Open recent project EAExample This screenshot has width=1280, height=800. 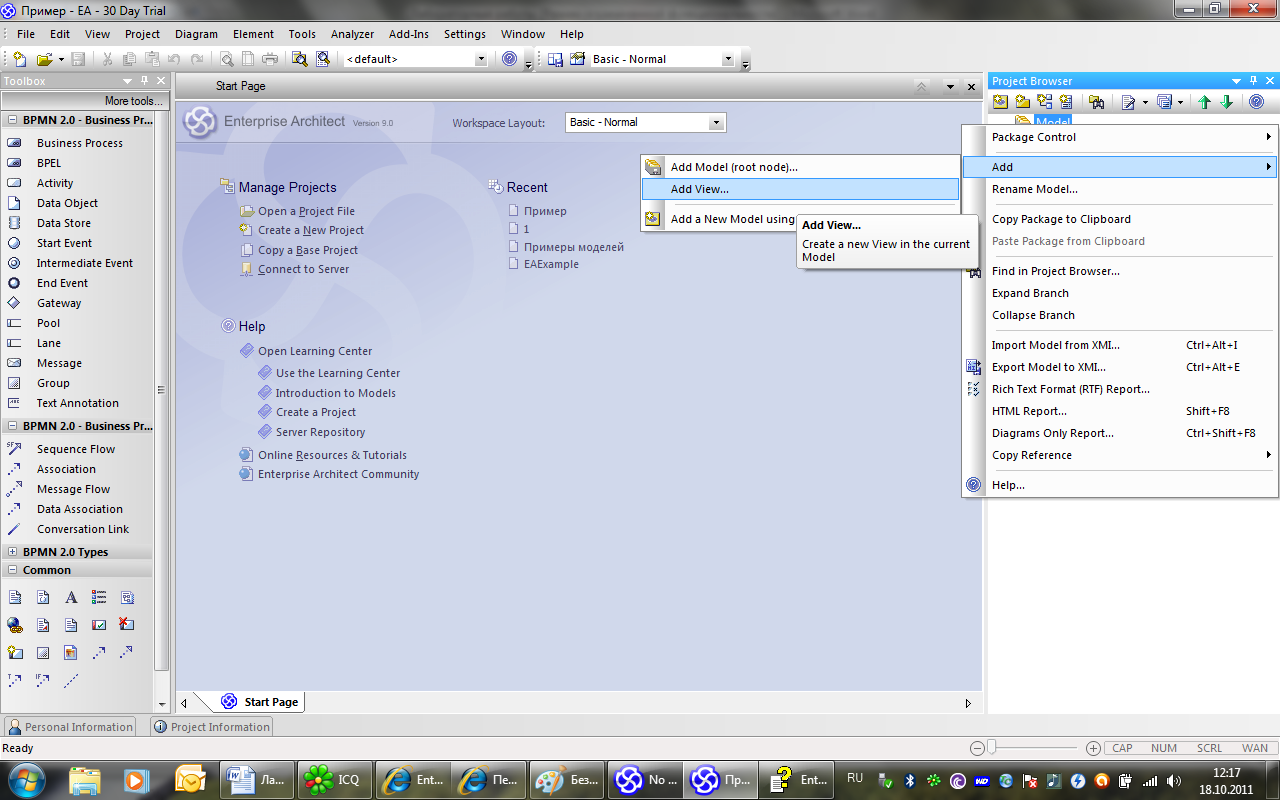551,264
